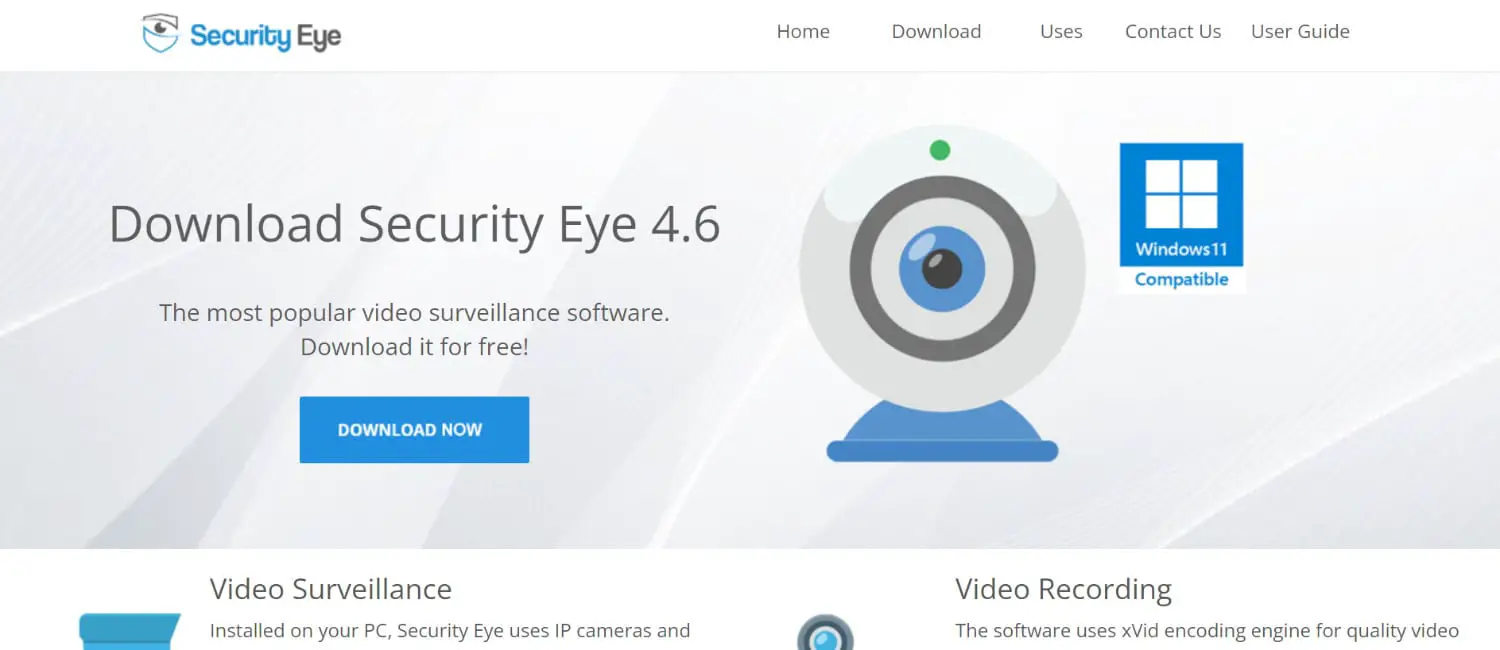Click the gray ring of the webcam illustration
The width and height of the screenshot is (1500, 650).
click(942, 268)
